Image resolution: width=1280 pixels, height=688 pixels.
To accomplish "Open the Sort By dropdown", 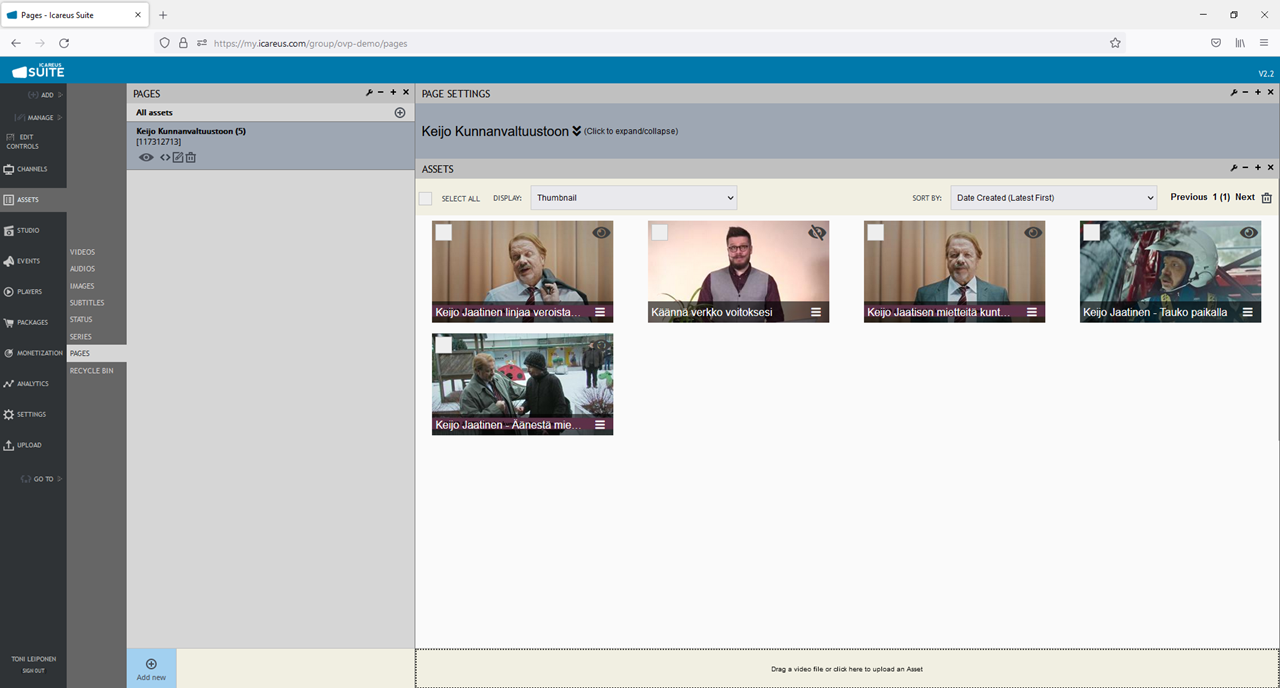I will click(1053, 198).
